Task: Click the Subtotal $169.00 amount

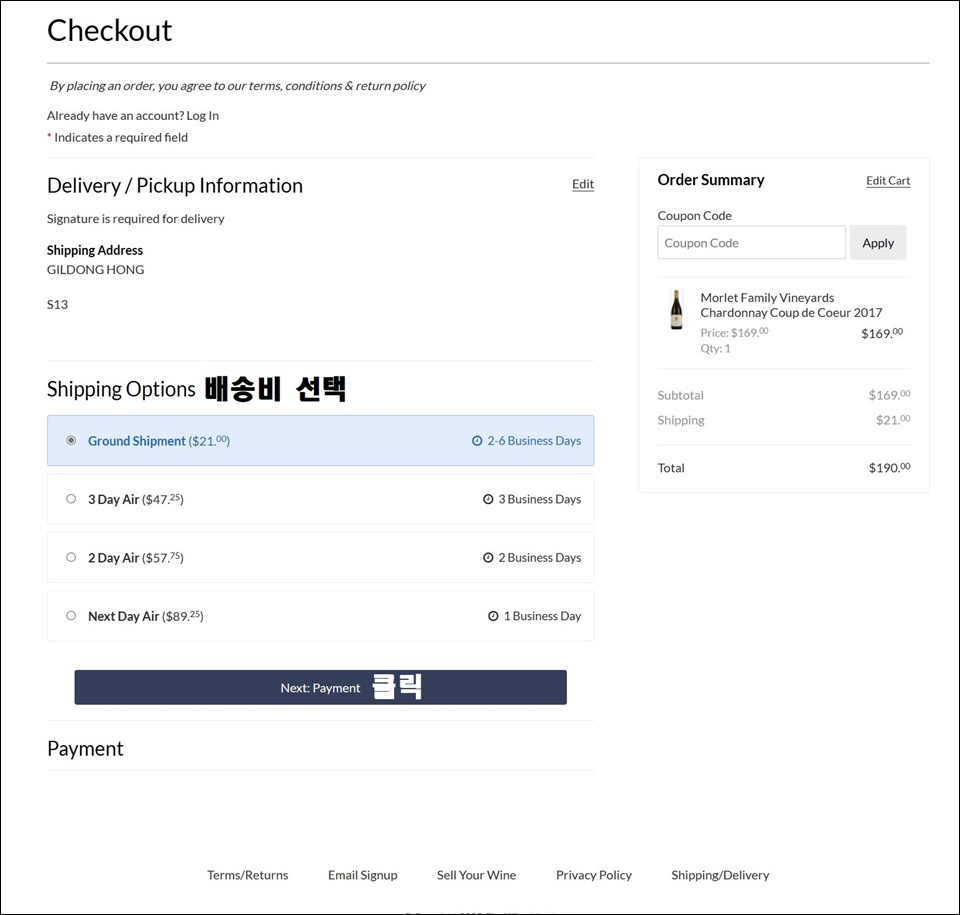Action: (889, 395)
